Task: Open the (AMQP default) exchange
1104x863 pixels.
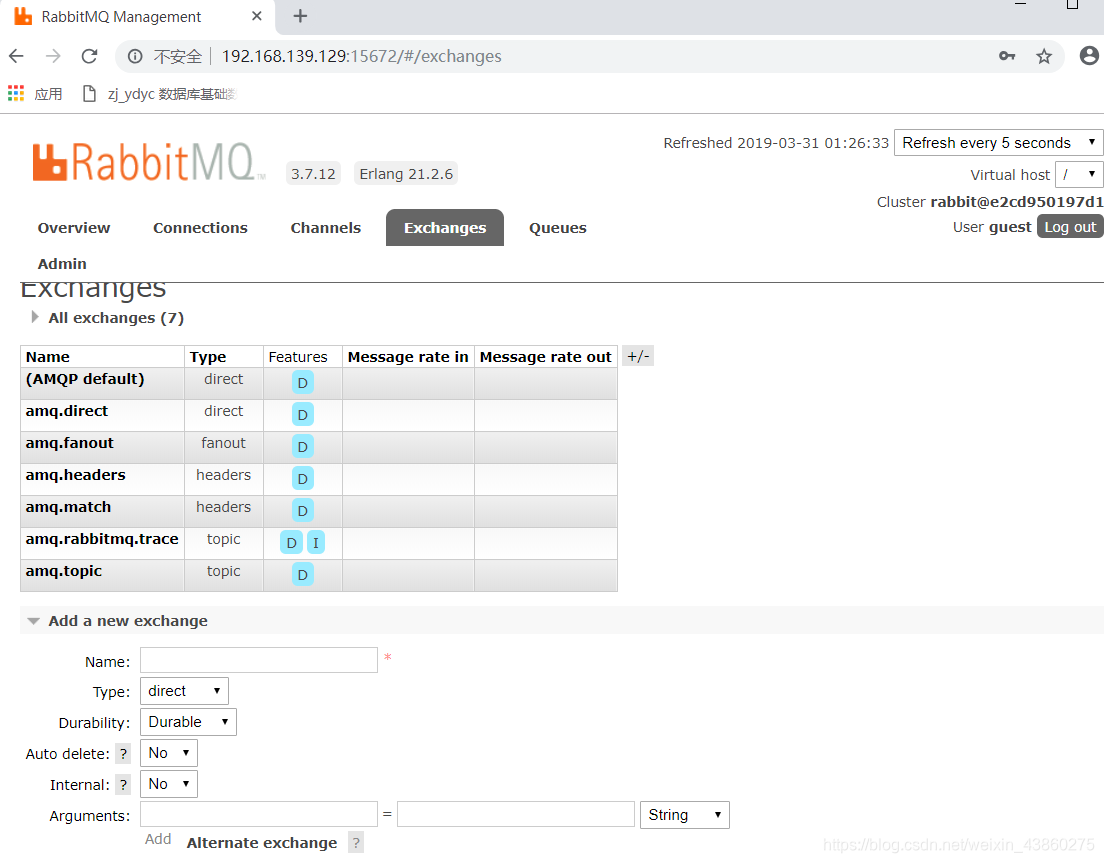Action: (85, 379)
